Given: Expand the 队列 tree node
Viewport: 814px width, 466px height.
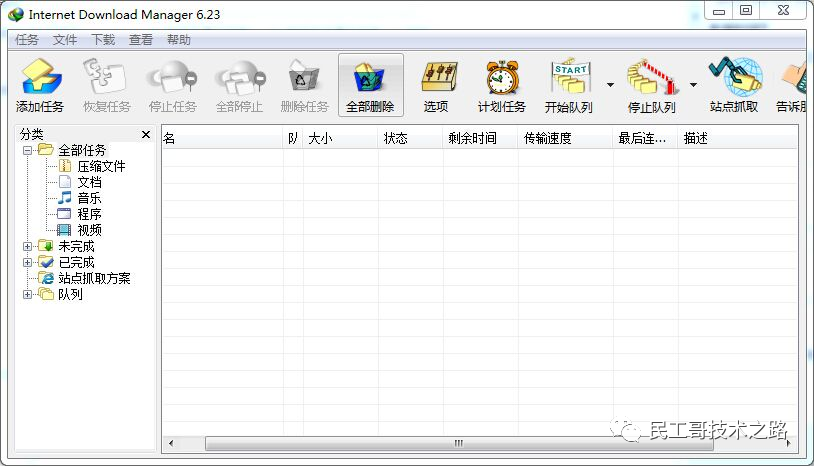Looking at the screenshot, I should (x=28, y=295).
